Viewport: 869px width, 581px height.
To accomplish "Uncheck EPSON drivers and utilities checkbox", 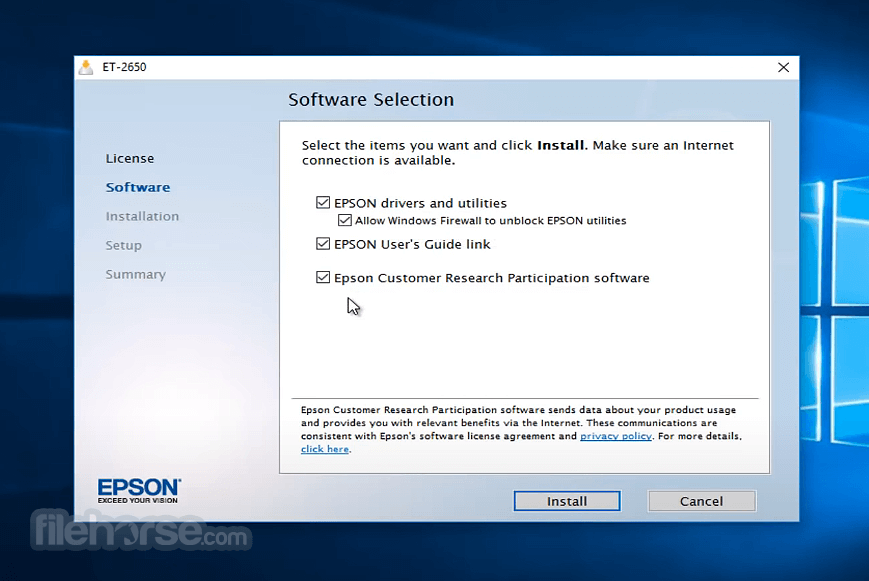I will click(x=323, y=202).
